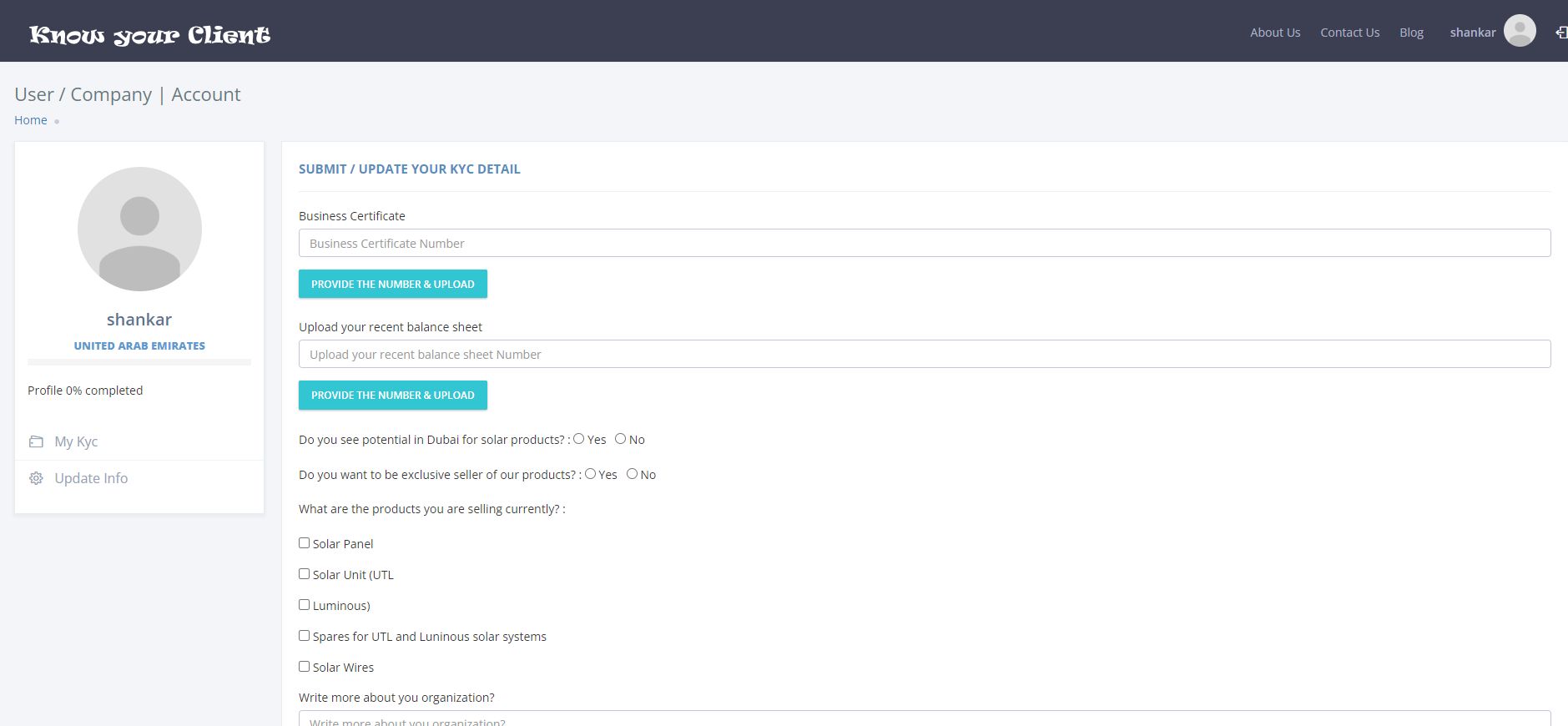Image resolution: width=1568 pixels, height=726 pixels.
Task: Click the organization description text area
Action: [x=925, y=718]
